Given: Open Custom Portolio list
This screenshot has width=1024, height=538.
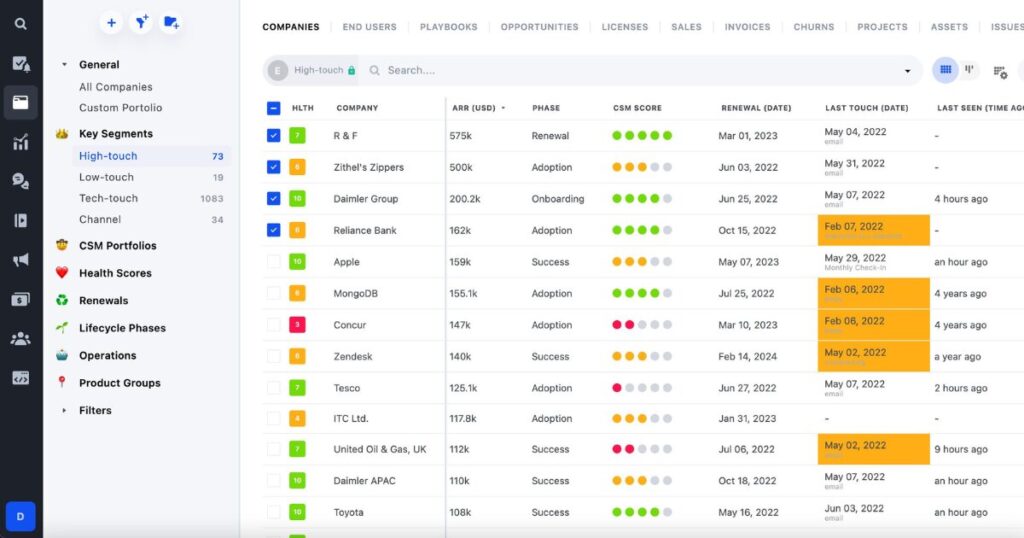Looking at the screenshot, I should click(121, 108).
